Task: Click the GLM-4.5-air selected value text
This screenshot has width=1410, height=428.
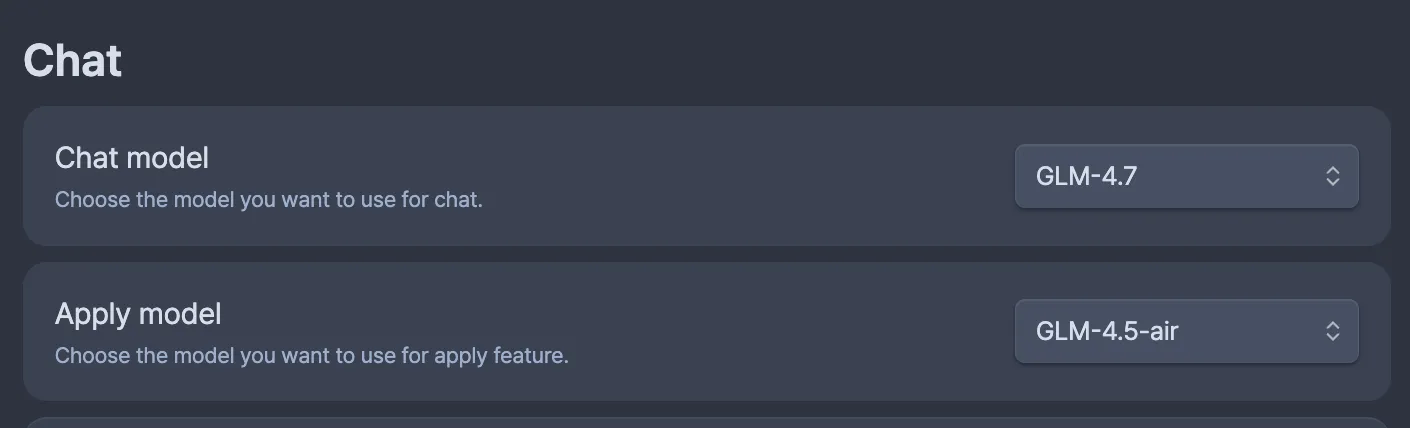Action: [1107, 331]
